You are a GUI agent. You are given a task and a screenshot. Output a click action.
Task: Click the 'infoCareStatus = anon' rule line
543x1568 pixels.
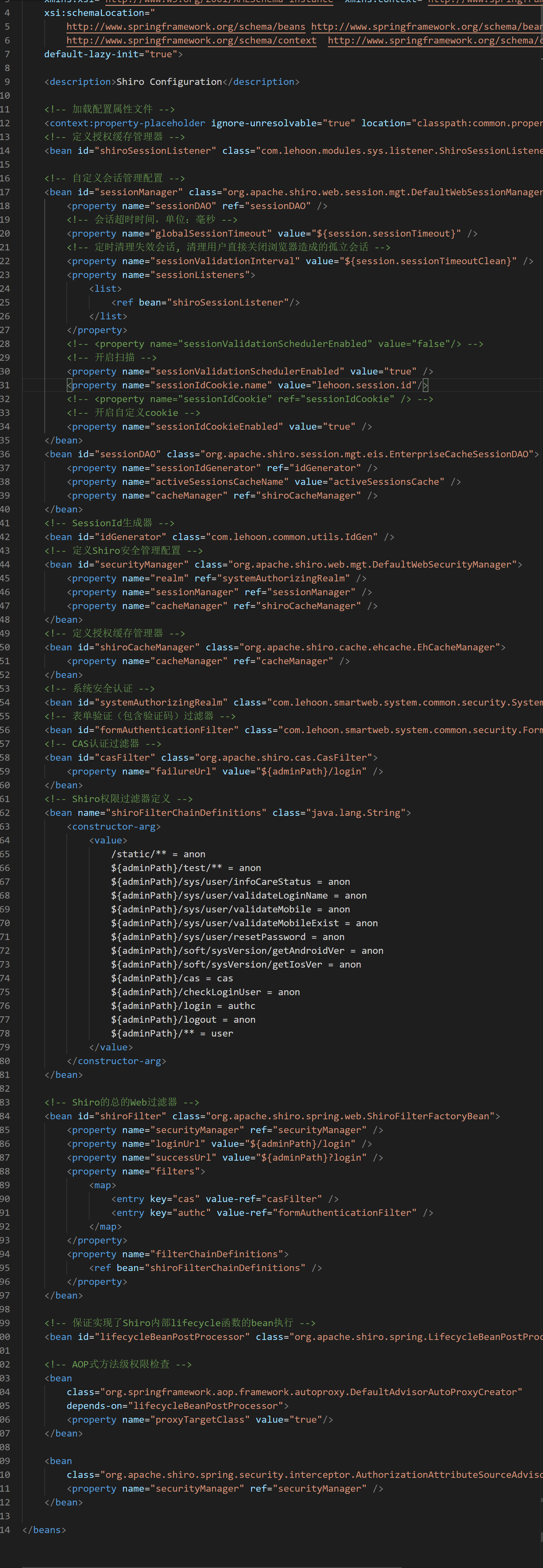coord(231,882)
